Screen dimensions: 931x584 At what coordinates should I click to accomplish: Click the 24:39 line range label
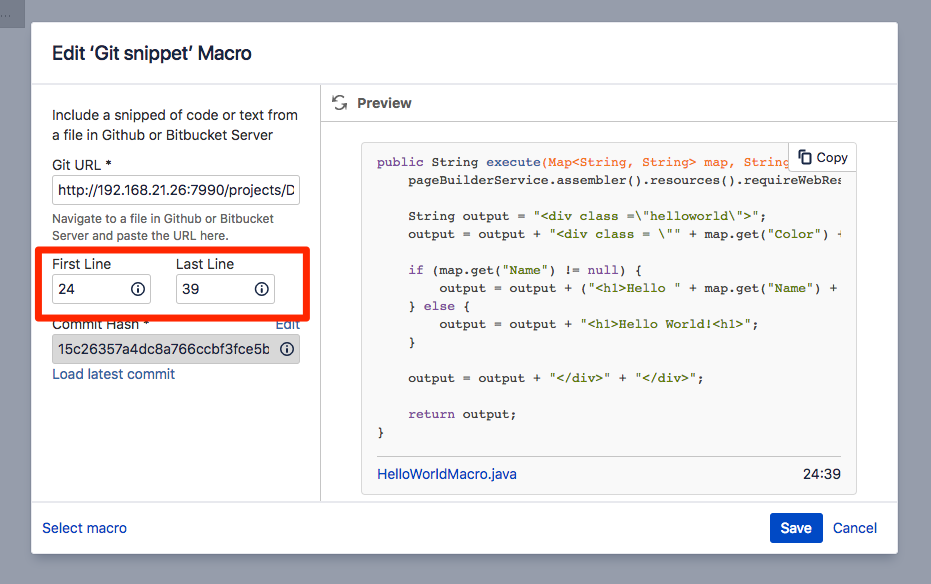point(821,474)
